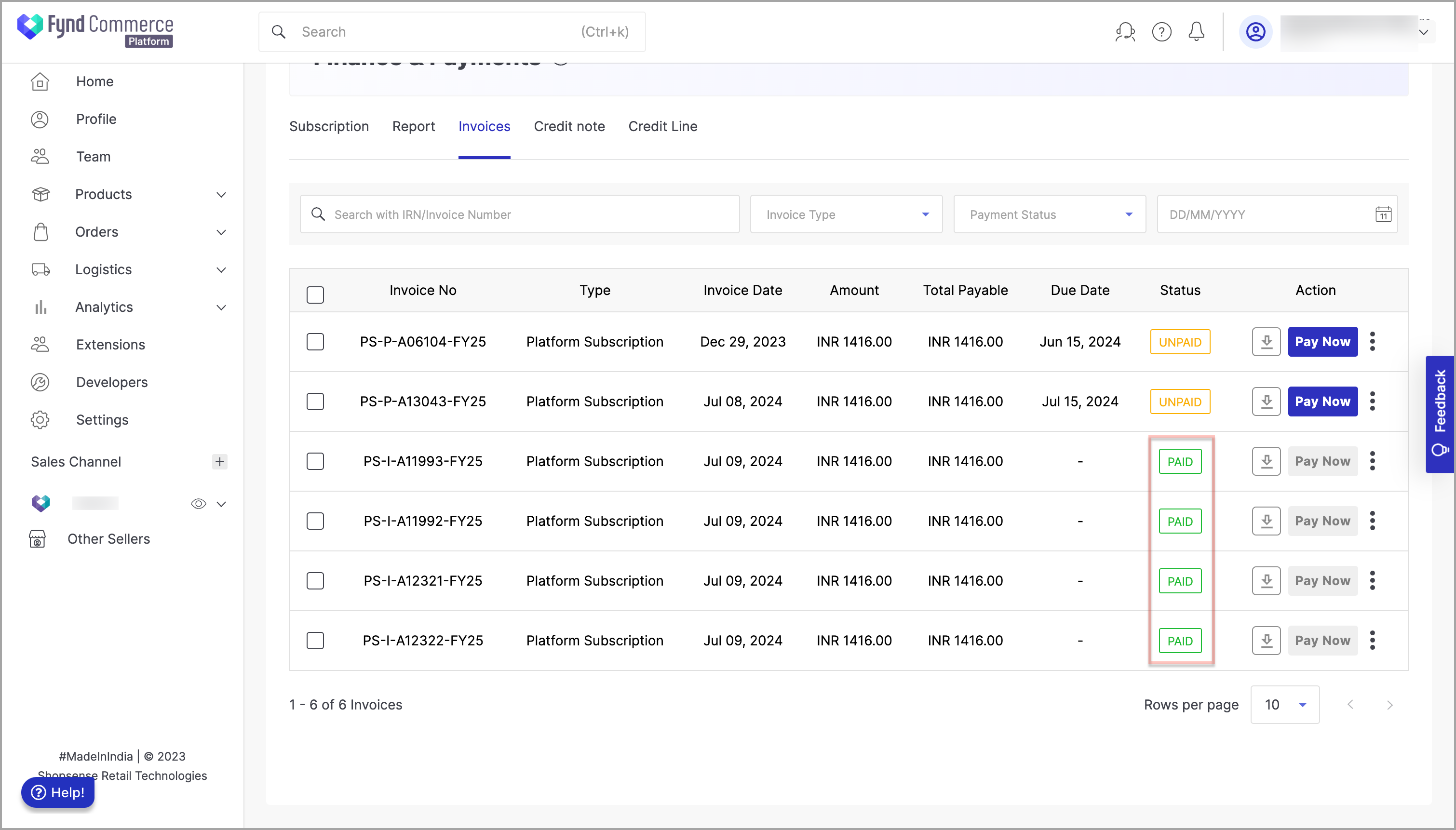The width and height of the screenshot is (1456, 830).
Task: Switch to the Subscription tab
Action: [x=329, y=127]
